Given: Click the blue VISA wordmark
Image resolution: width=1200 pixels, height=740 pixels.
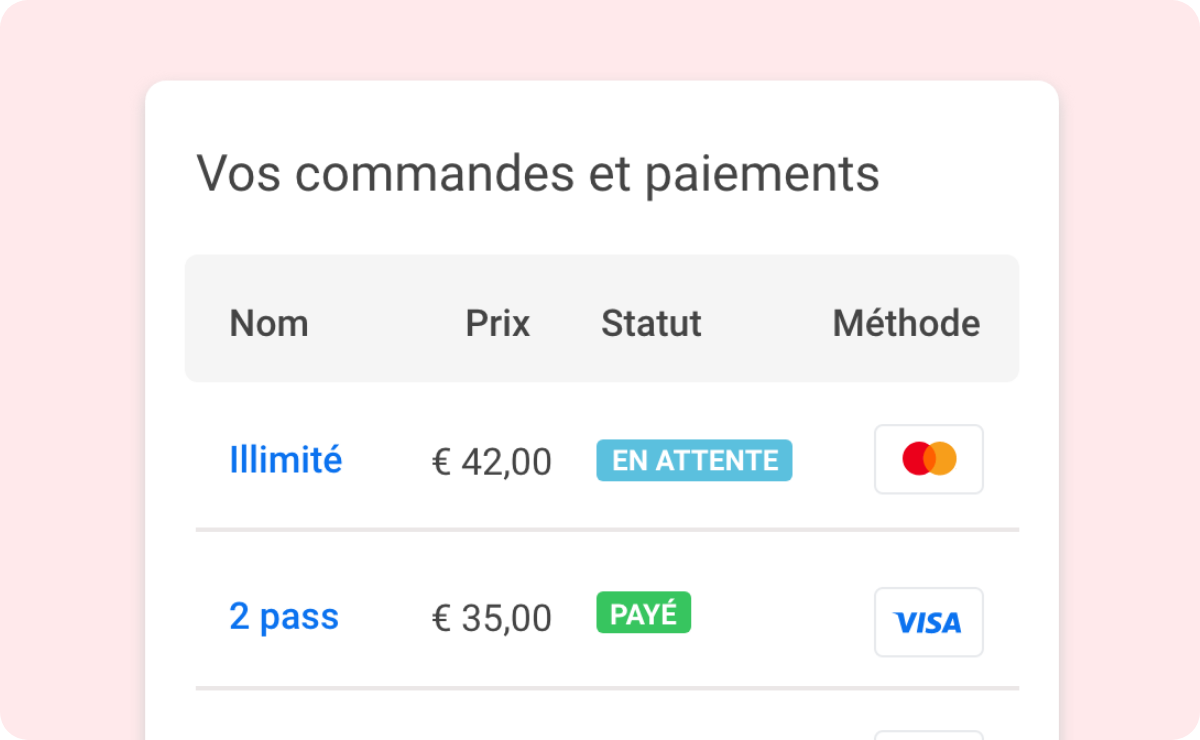Looking at the screenshot, I should click(928, 623).
